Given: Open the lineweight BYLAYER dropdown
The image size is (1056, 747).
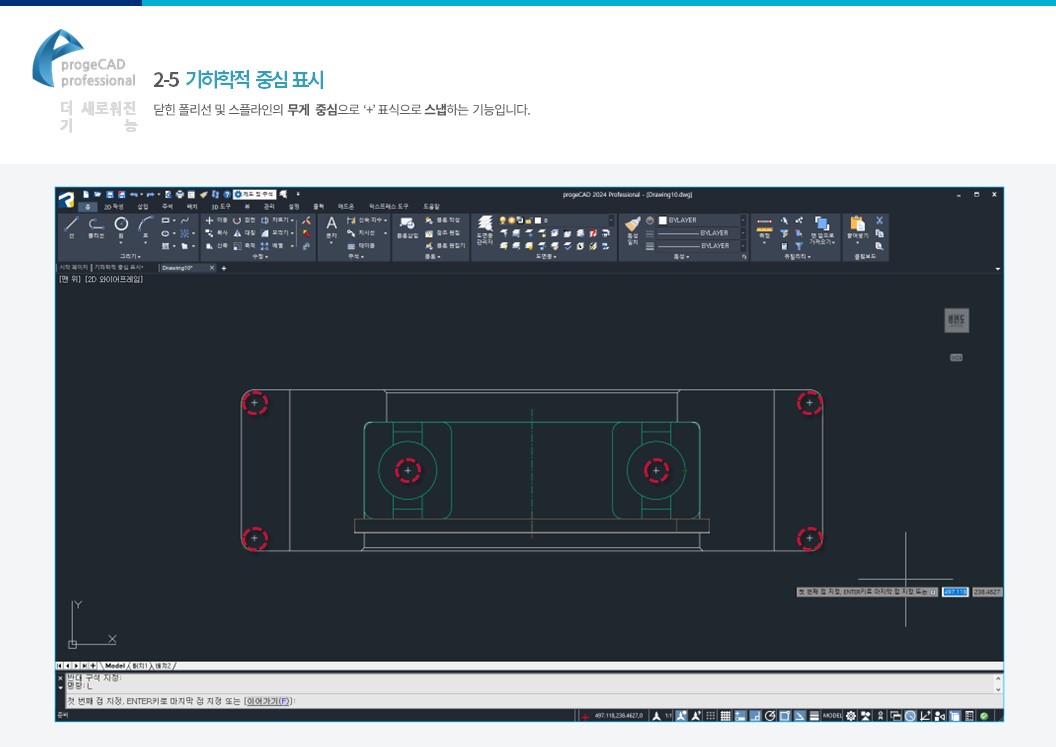Looking at the screenshot, I should (x=744, y=246).
